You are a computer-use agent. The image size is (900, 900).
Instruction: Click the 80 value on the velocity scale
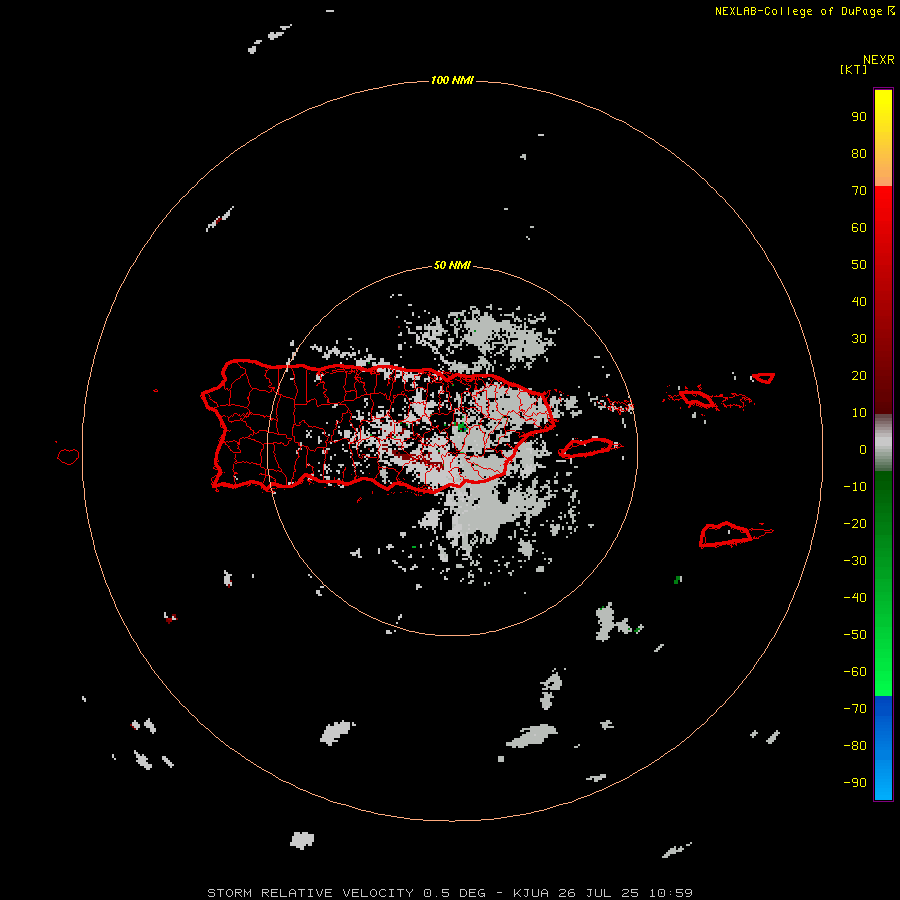pyautogui.click(x=859, y=154)
